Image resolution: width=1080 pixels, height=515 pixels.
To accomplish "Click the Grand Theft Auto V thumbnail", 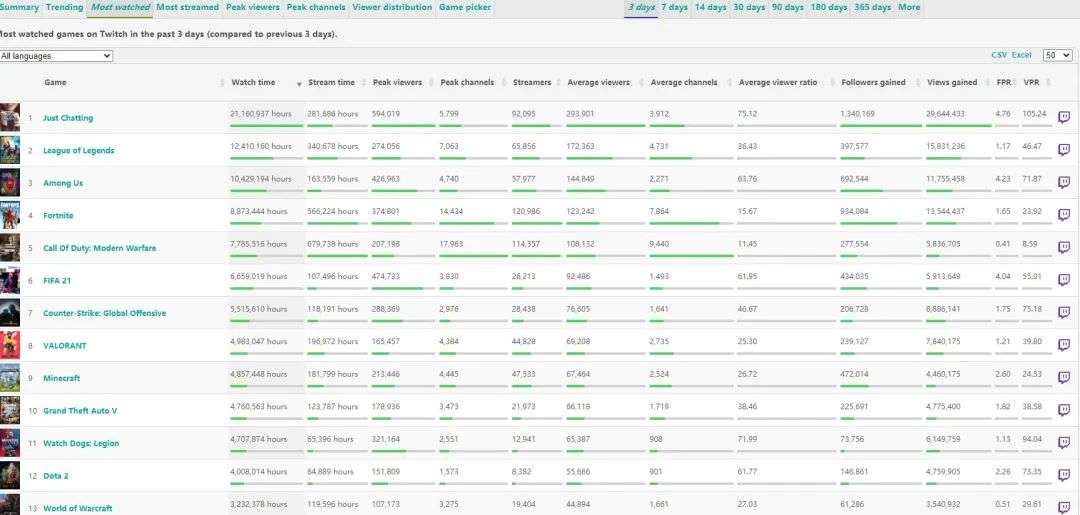I will coord(10,410).
